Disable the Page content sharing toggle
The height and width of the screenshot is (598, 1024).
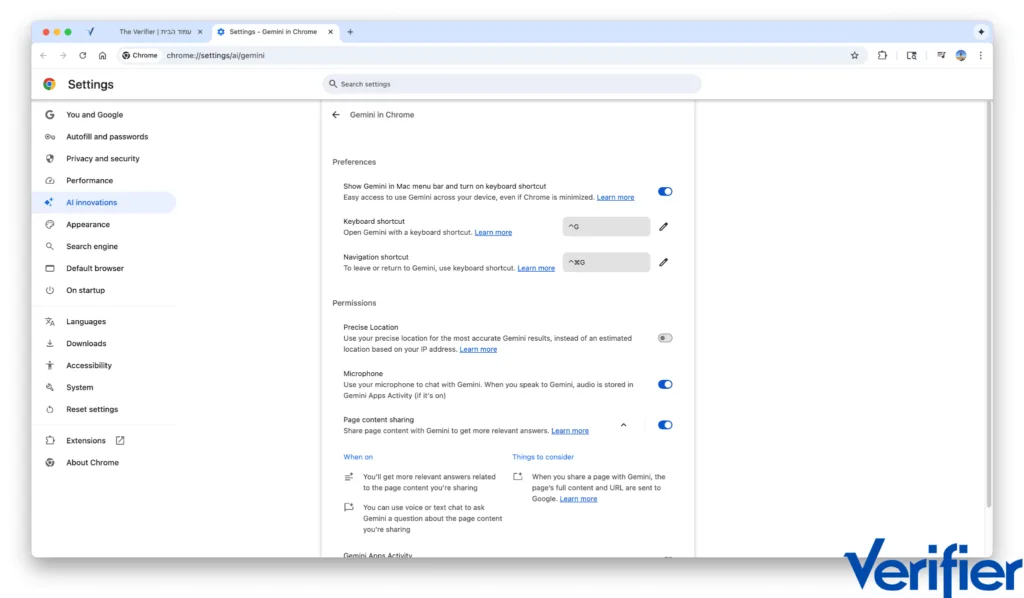(x=665, y=425)
